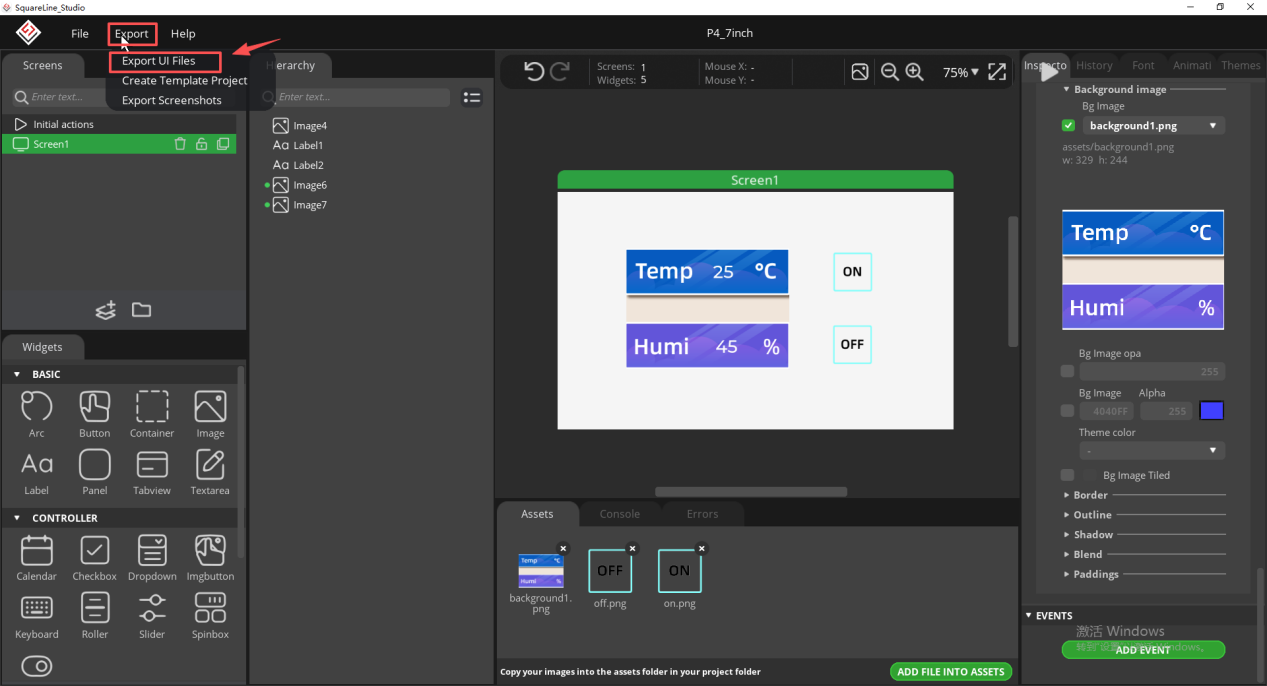Delete Screen1 using the trash icon
Screen dimensions: 1267x686
pyautogui.click(x=180, y=144)
